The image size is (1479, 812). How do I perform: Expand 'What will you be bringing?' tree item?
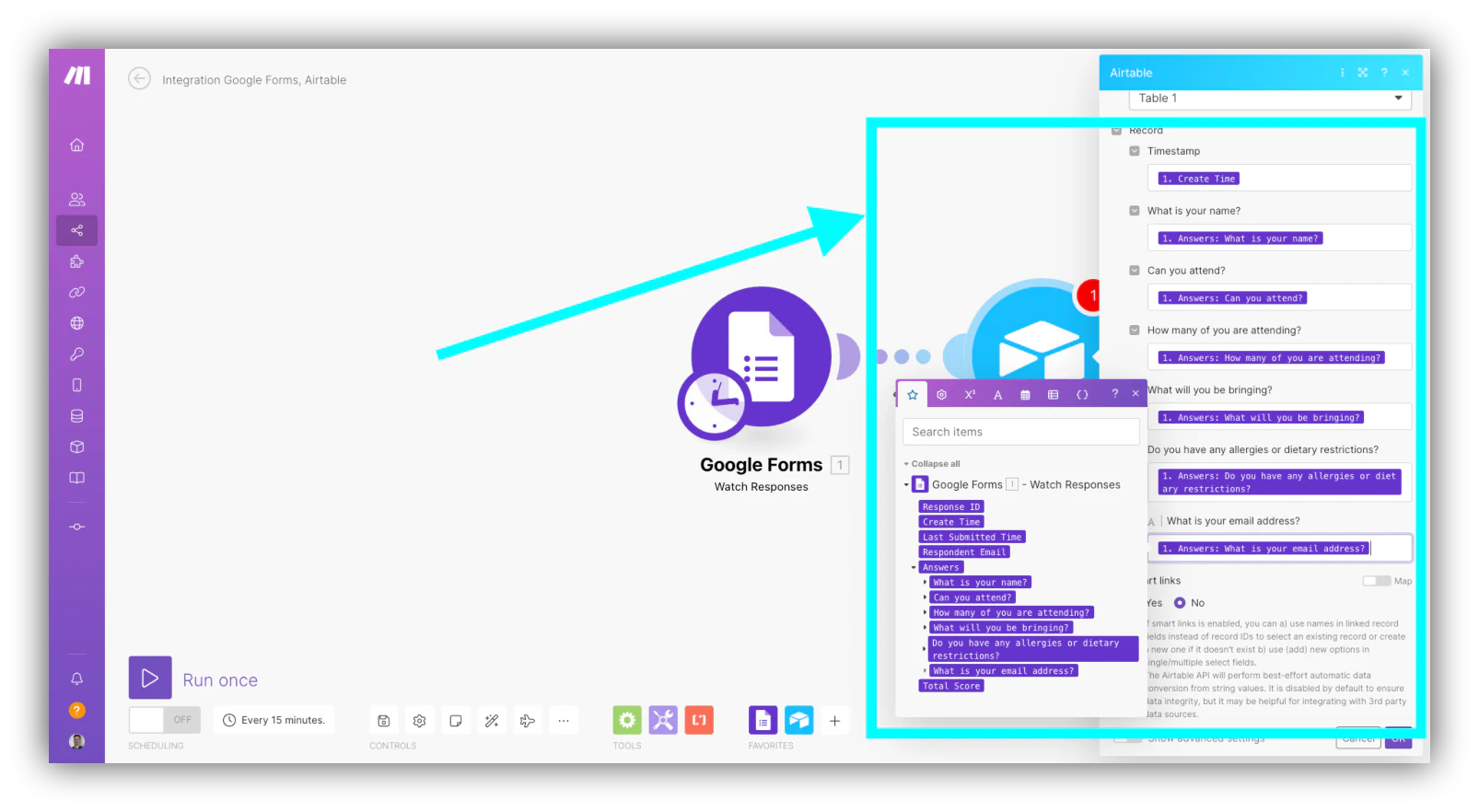click(925, 628)
